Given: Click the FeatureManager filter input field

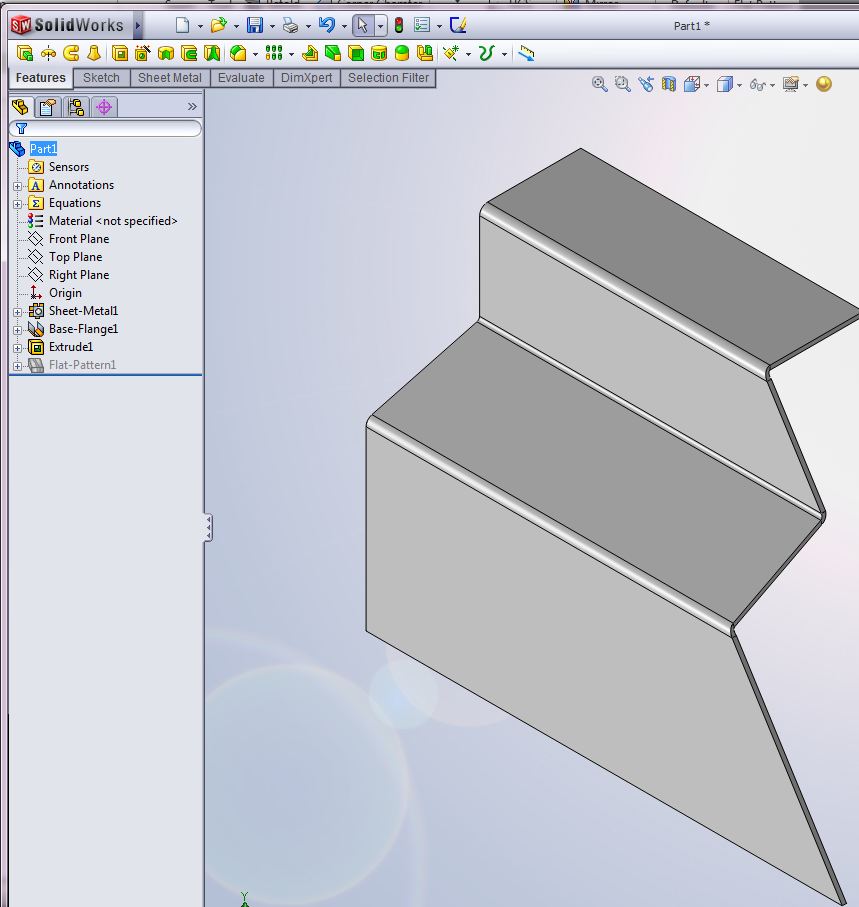Looking at the screenshot, I should tap(105, 128).
